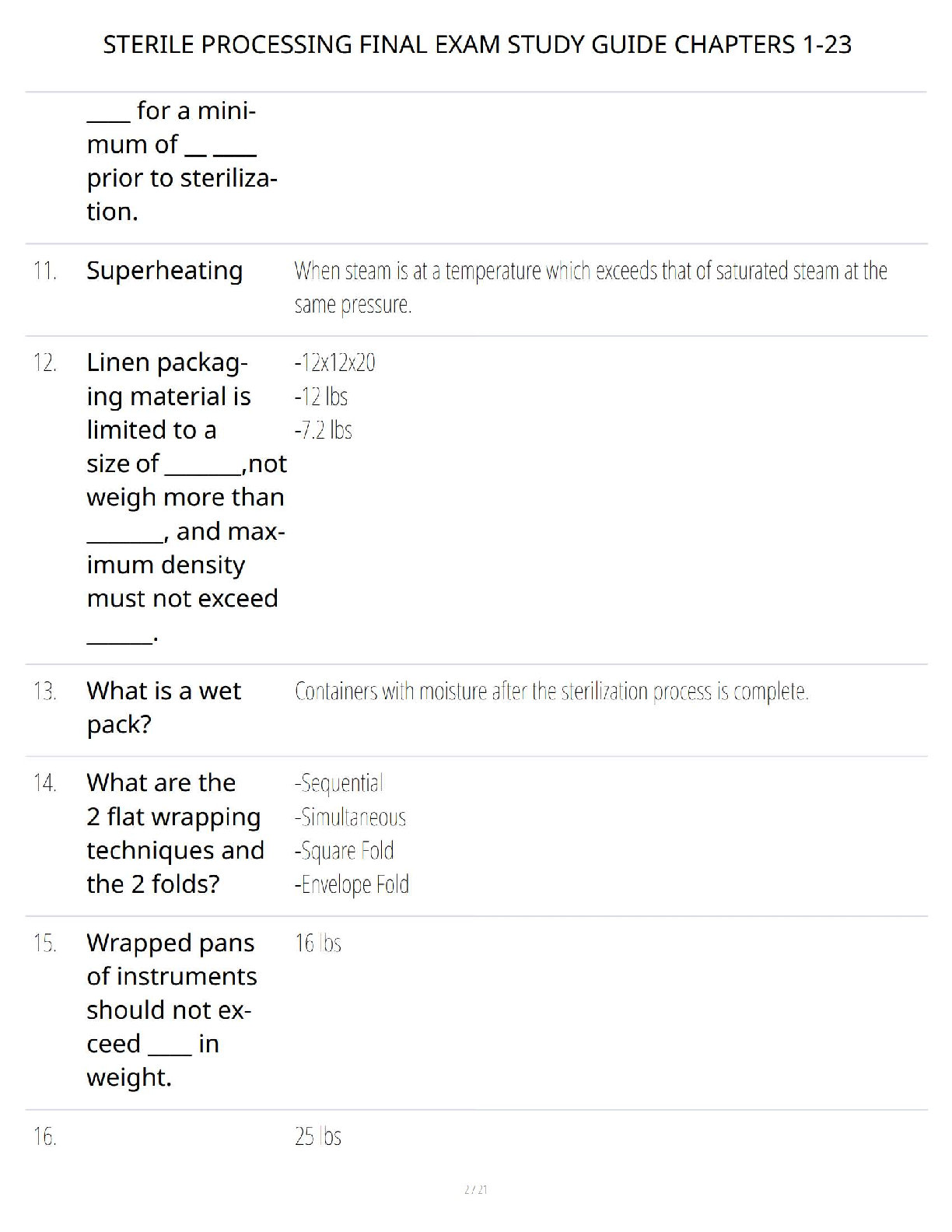Select the term 'Superheating'
The width and height of the screenshot is (952, 1232).
point(164,271)
